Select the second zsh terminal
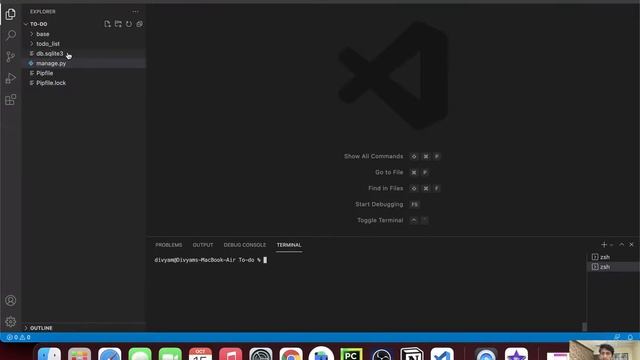This screenshot has height=360, width=640. pos(613,267)
